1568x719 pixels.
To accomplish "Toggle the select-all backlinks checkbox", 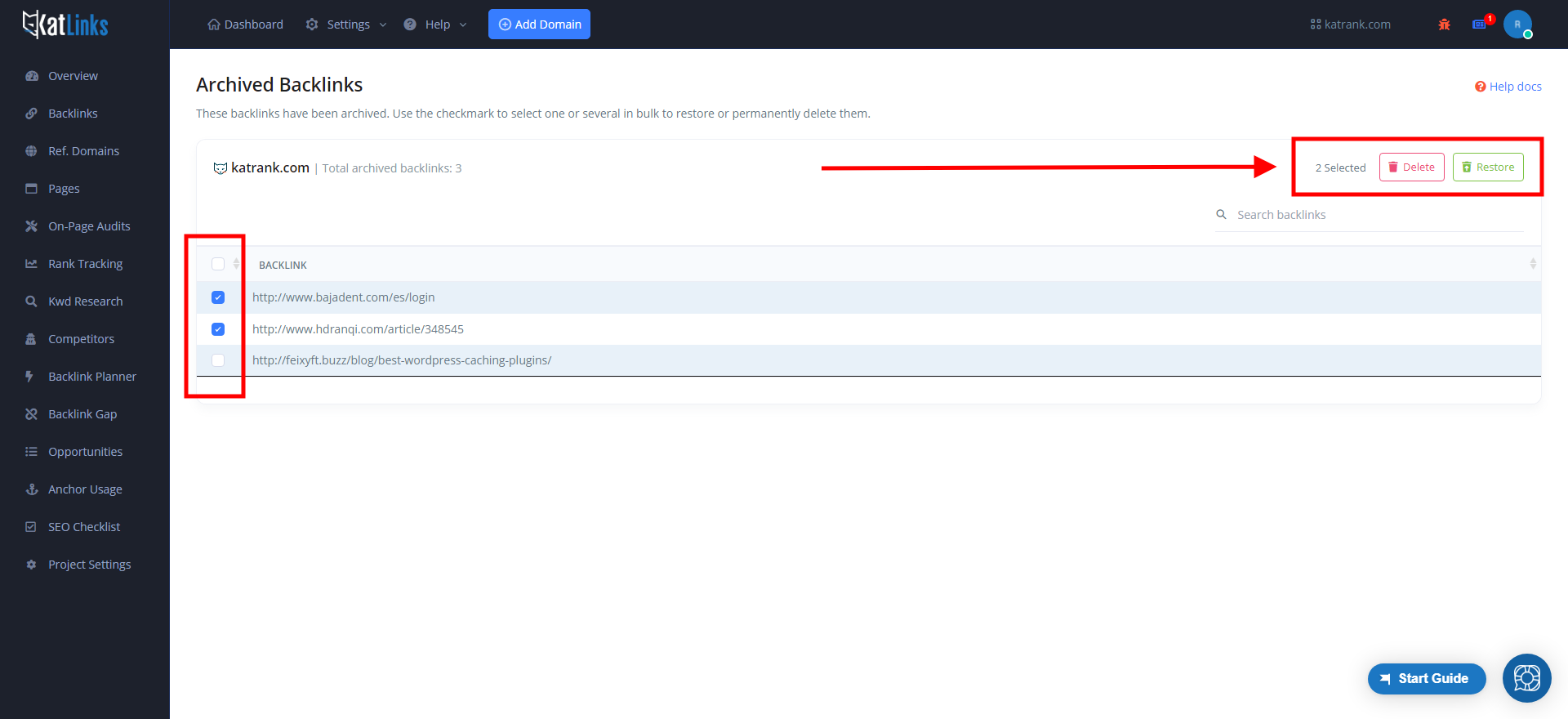I will click(218, 264).
